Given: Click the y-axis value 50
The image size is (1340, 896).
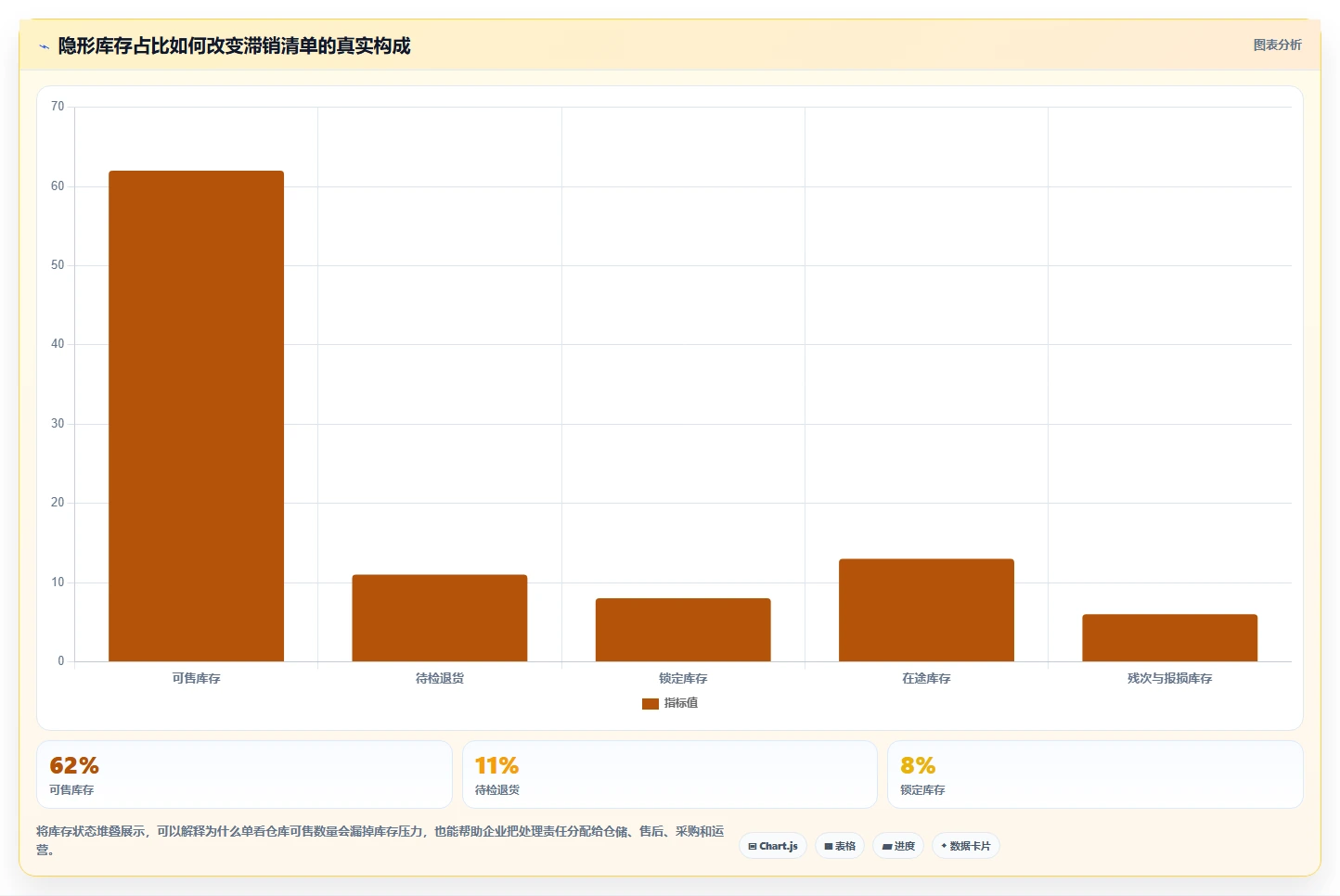Looking at the screenshot, I should (58, 265).
